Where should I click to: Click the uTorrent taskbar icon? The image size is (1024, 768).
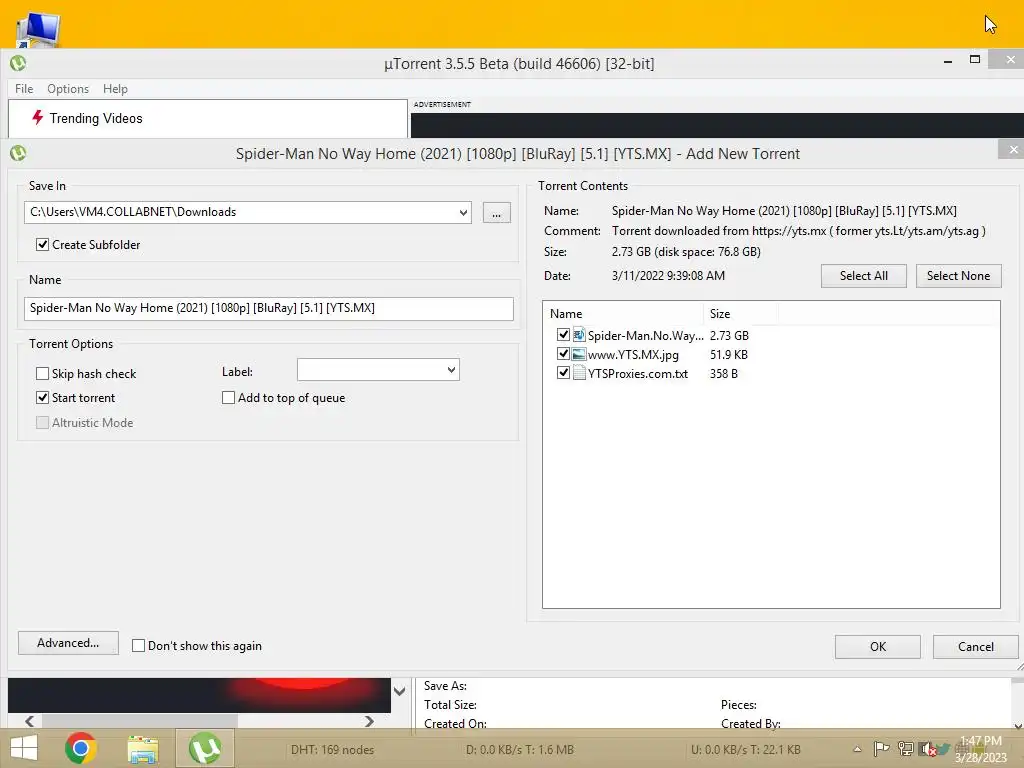coord(204,748)
